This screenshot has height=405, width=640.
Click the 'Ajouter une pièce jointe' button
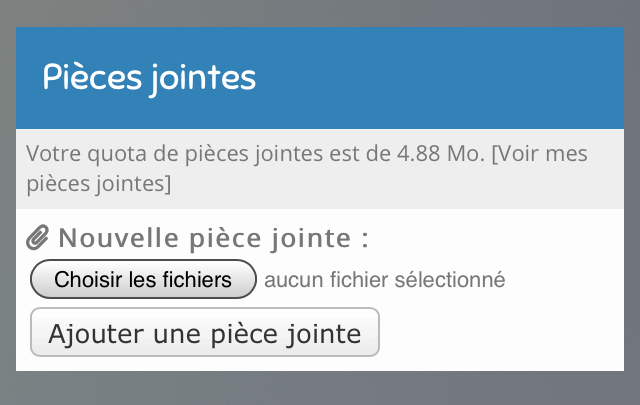[x=205, y=332]
